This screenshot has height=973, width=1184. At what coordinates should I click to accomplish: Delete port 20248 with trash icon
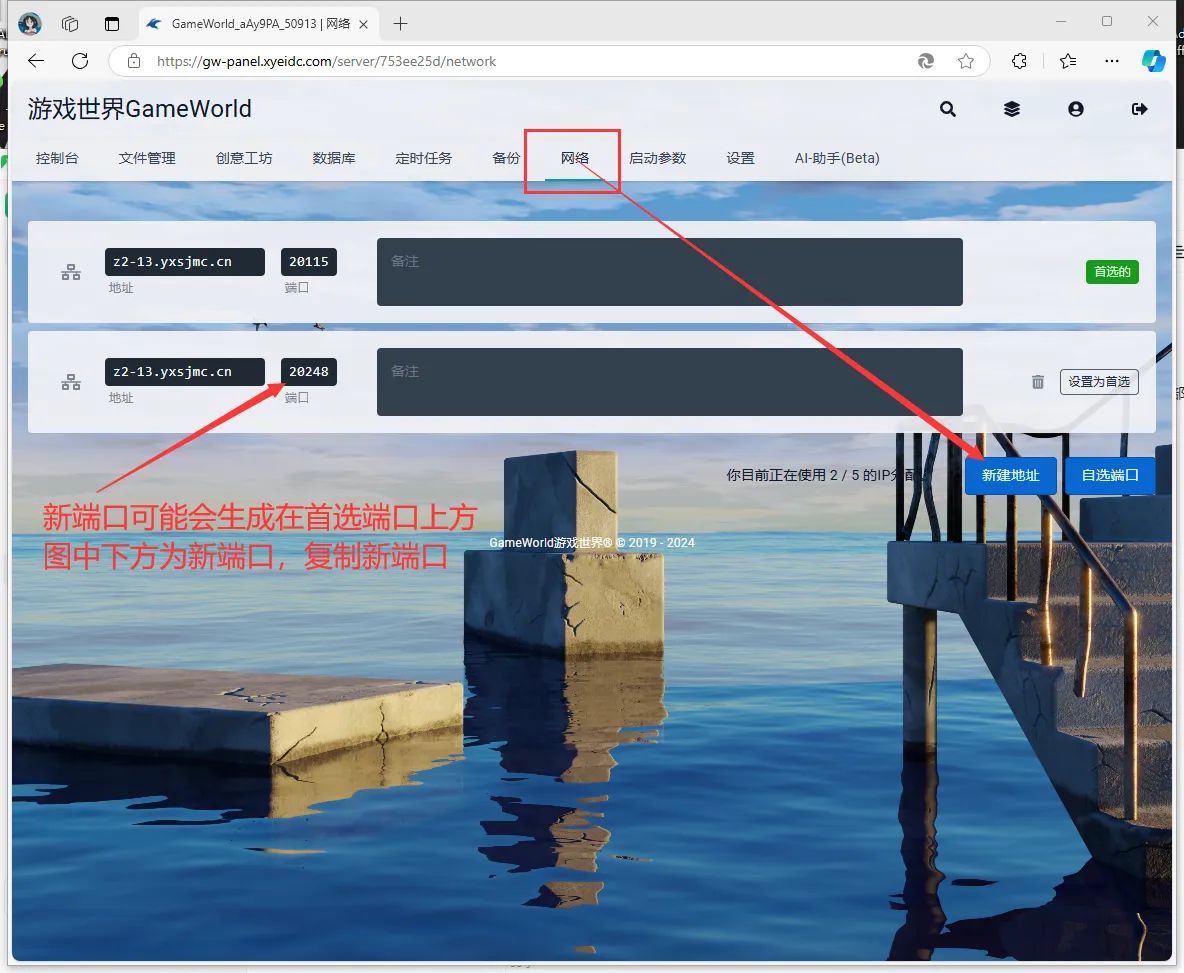(x=1038, y=382)
